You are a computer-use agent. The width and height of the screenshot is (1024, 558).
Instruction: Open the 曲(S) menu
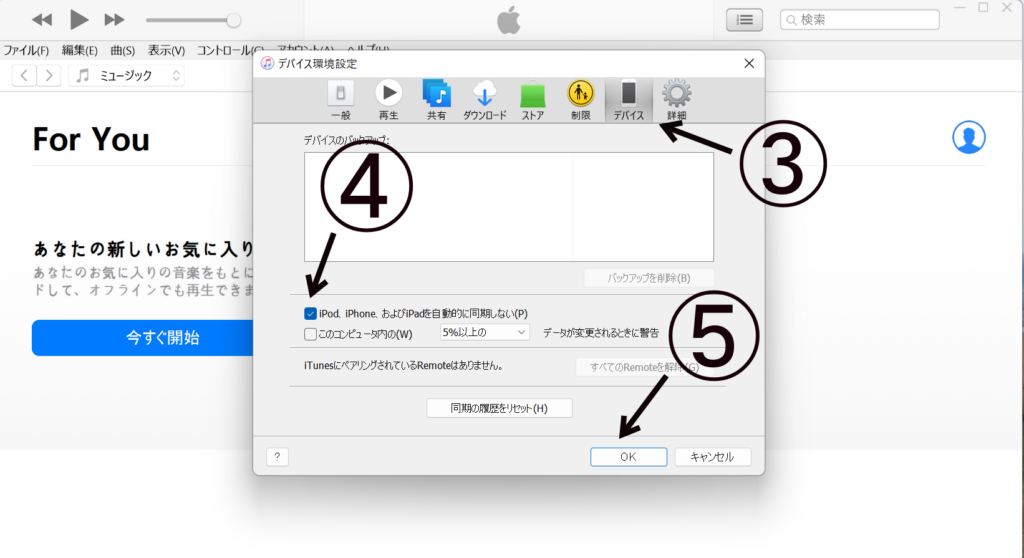pos(123,50)
